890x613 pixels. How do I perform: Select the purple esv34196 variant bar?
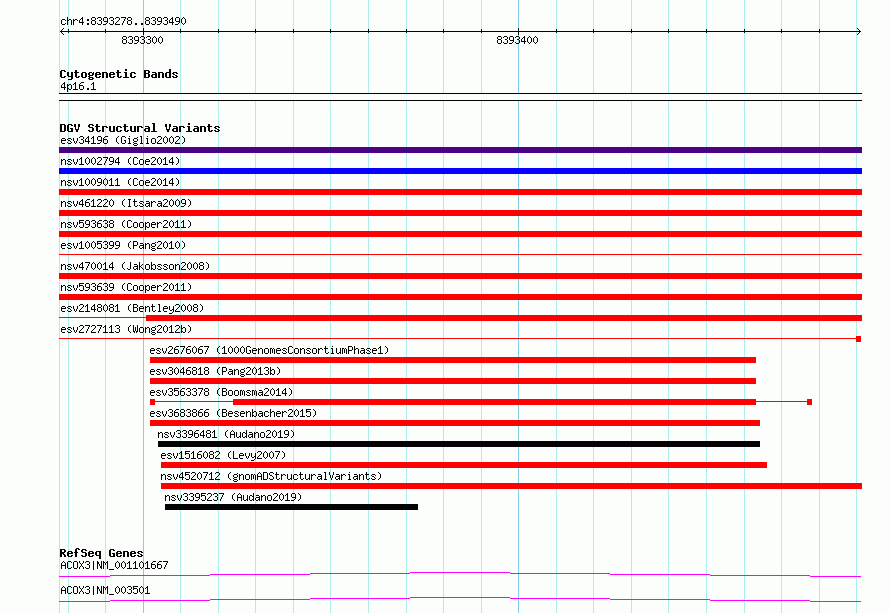(460, 150)
